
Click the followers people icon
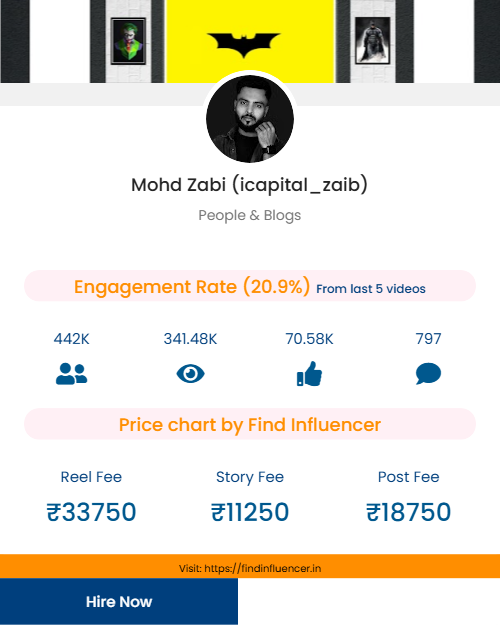tap(71, 374)
